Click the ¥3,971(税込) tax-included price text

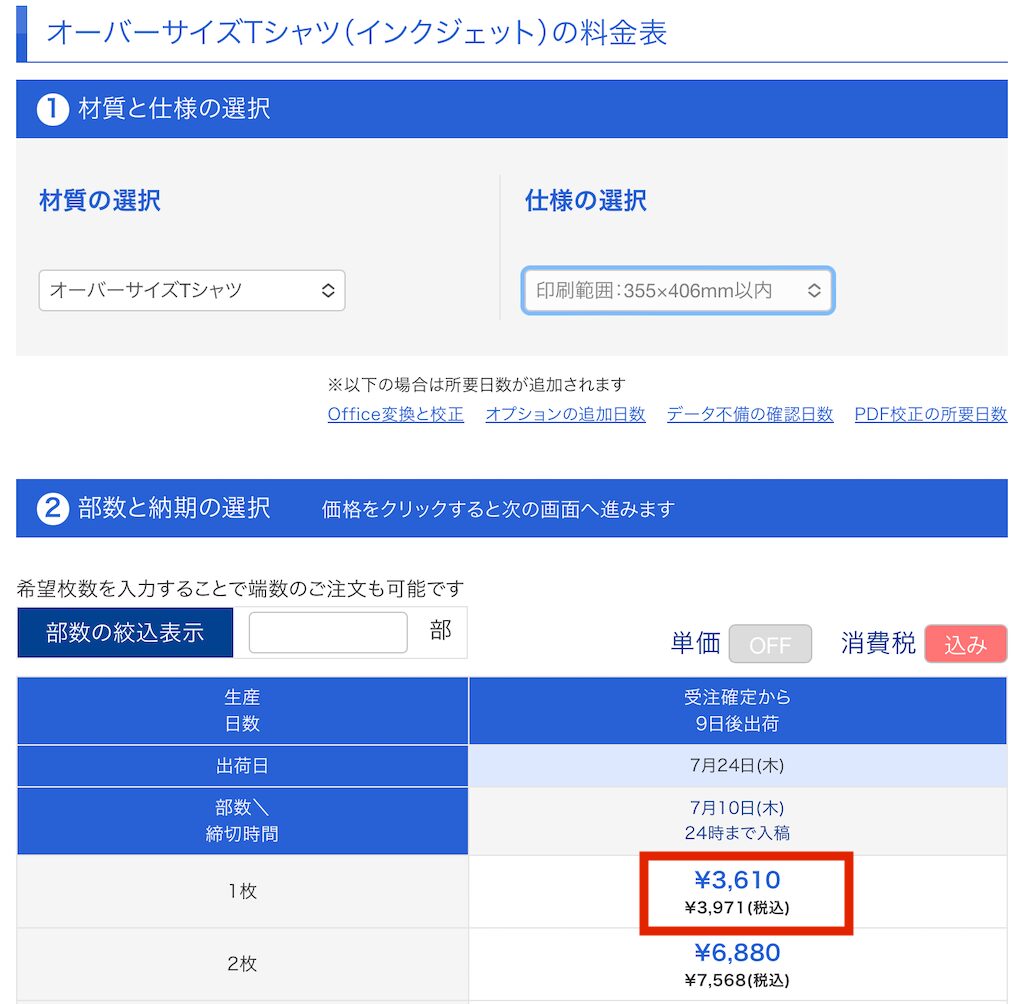click(x=737, y=907)
